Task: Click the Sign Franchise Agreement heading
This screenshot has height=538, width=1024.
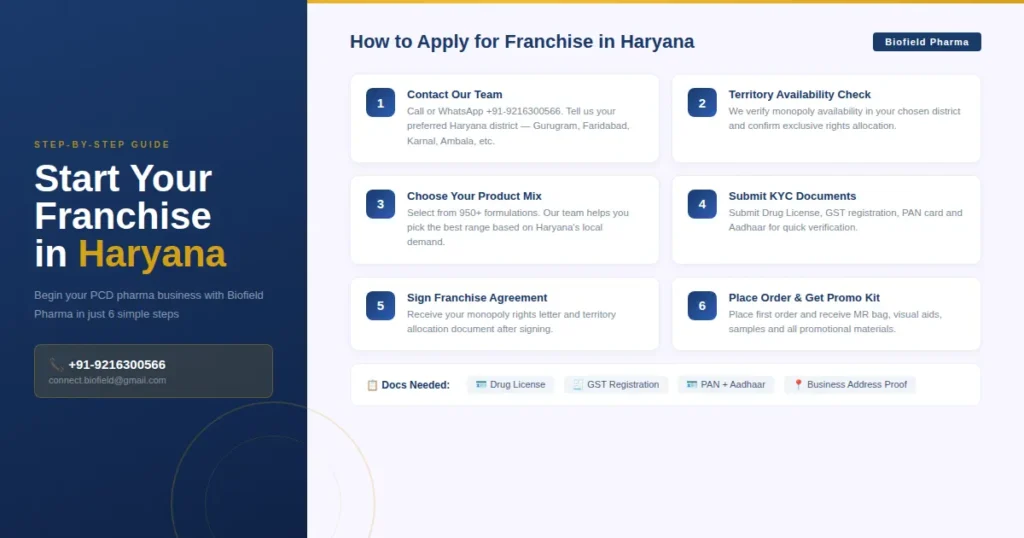Action: pyautogui.click(x=477, y=298)
